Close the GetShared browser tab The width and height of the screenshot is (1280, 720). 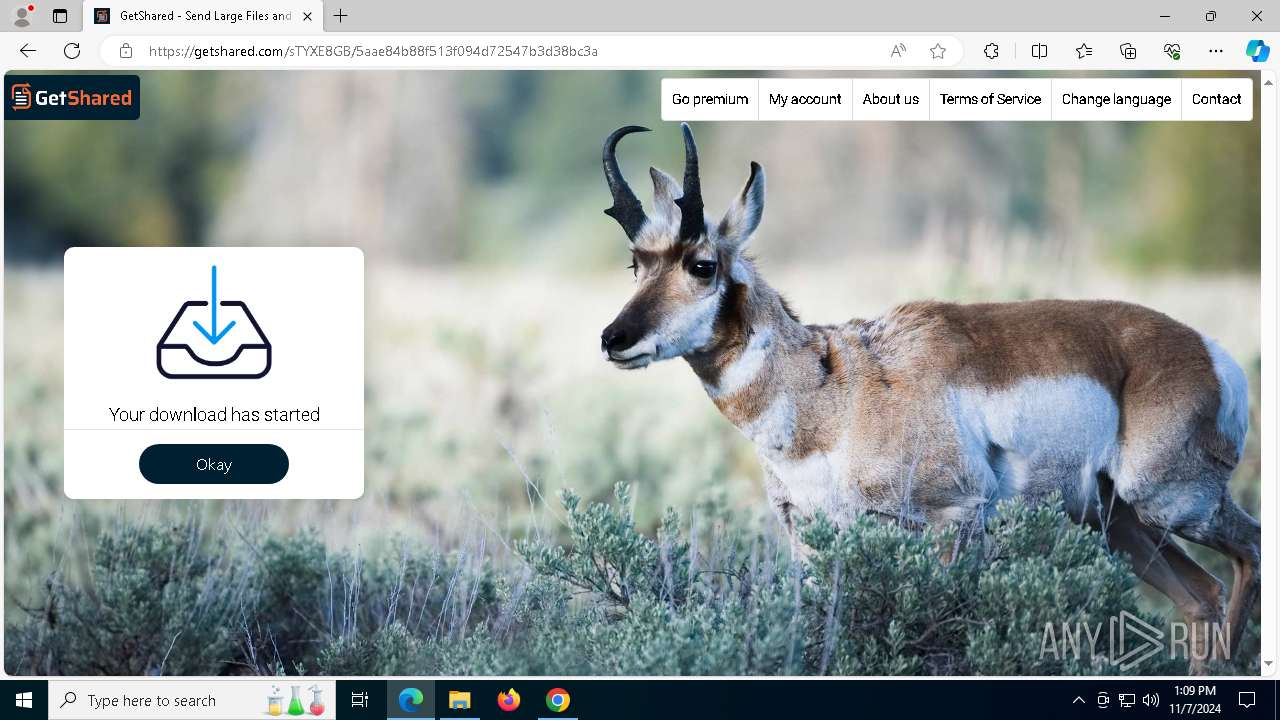[x=307, y=16]
